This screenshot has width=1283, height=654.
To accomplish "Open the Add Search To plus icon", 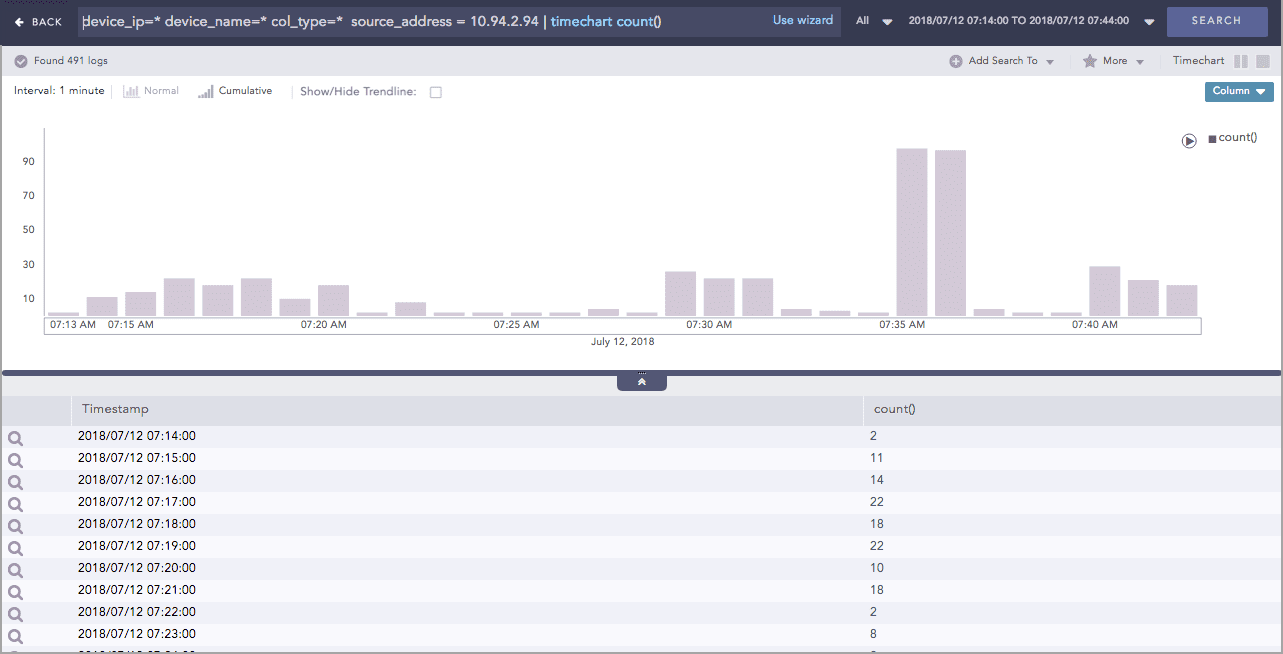I will [x=957, y=60].
